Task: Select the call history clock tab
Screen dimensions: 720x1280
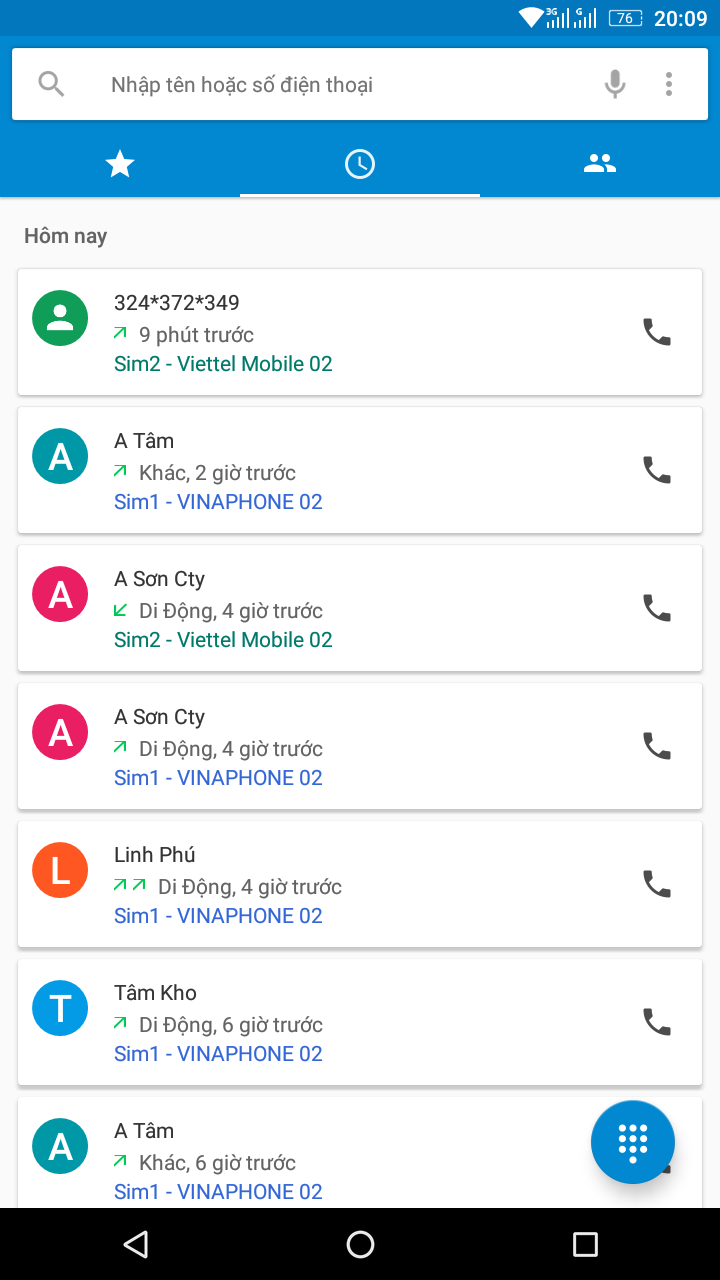Action: [360, 164]
